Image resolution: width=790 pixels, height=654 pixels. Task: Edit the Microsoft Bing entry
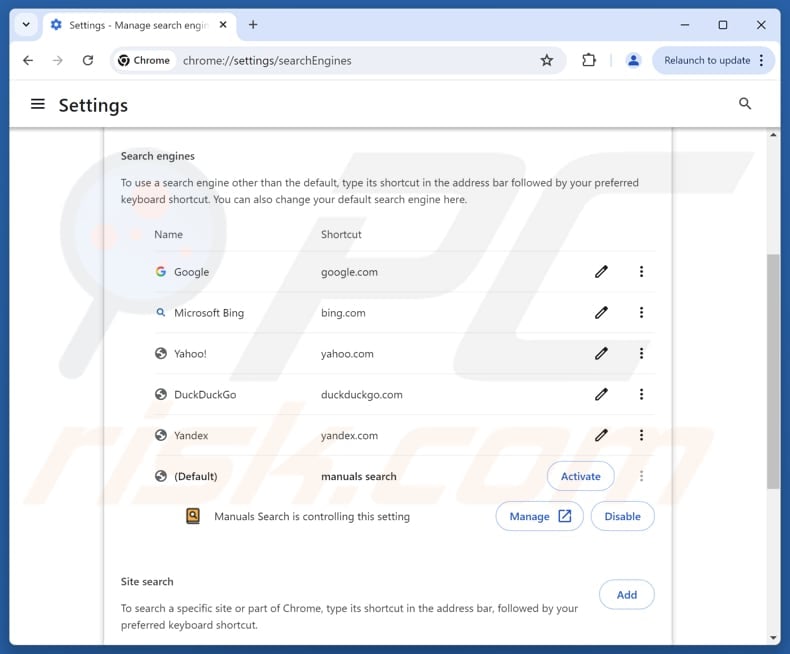[601, 312]
